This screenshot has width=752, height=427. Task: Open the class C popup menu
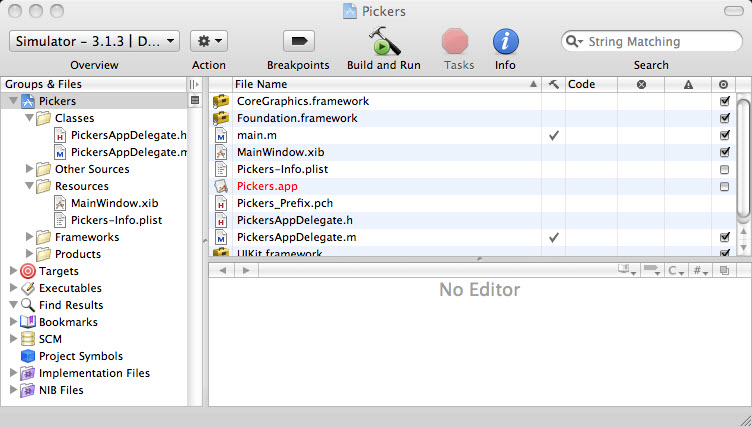[676, 271]
